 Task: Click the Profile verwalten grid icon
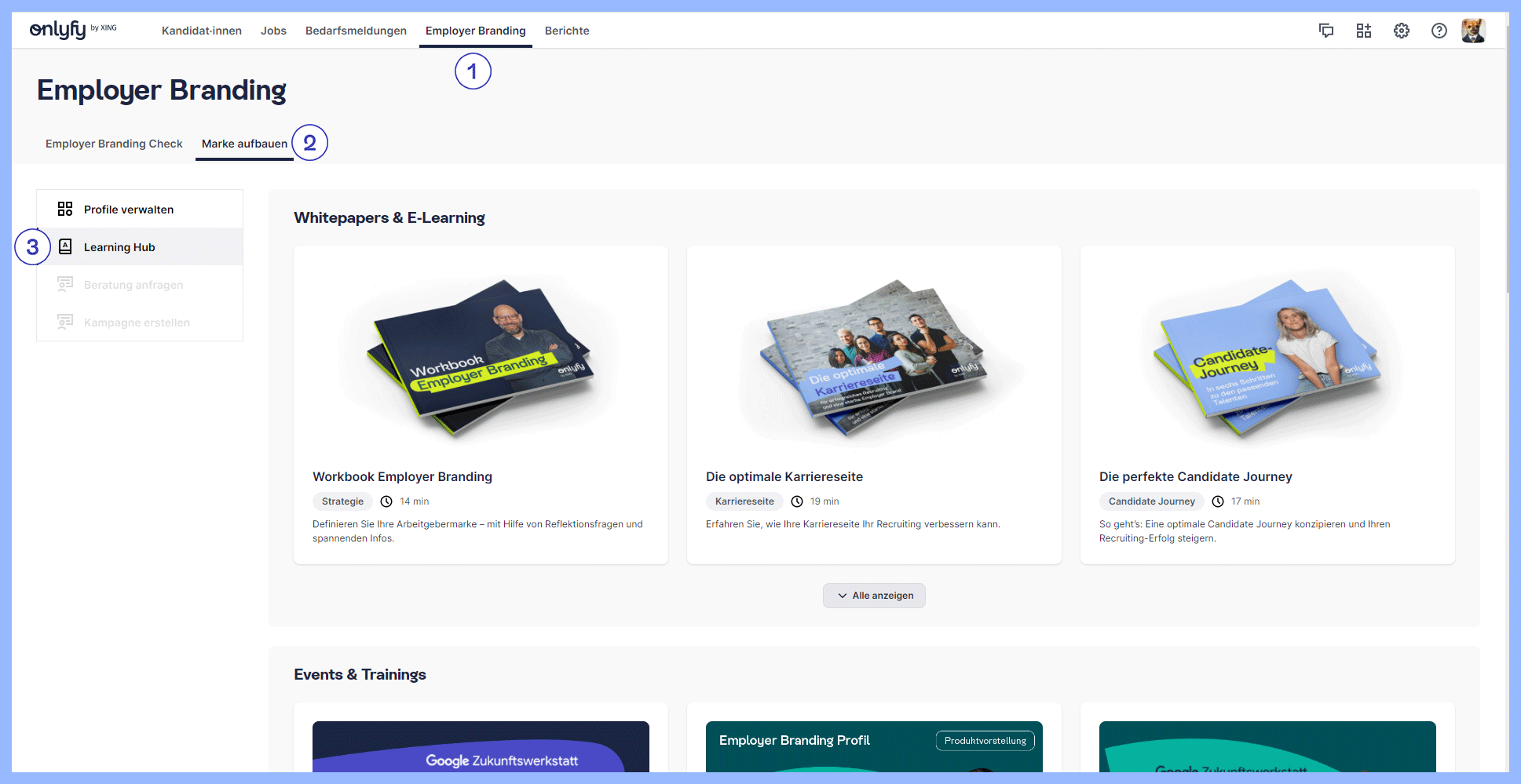(65, 209)
